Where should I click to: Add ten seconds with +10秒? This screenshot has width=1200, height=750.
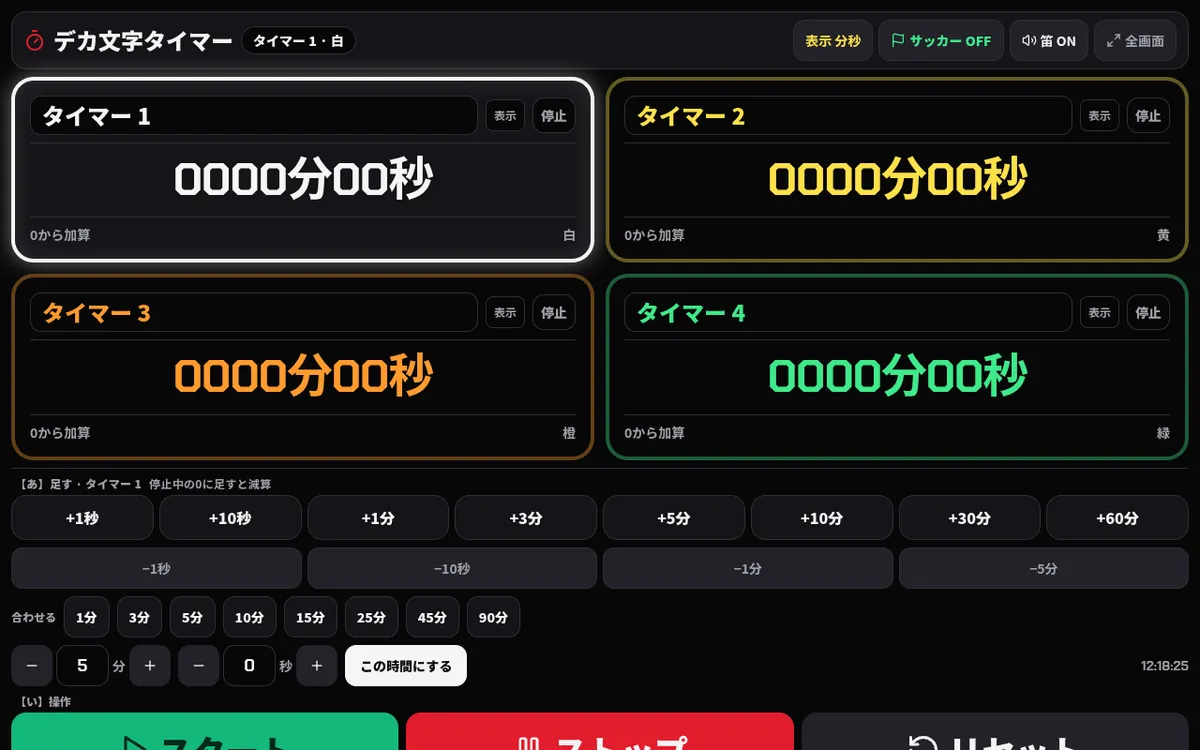pos(230,518)
